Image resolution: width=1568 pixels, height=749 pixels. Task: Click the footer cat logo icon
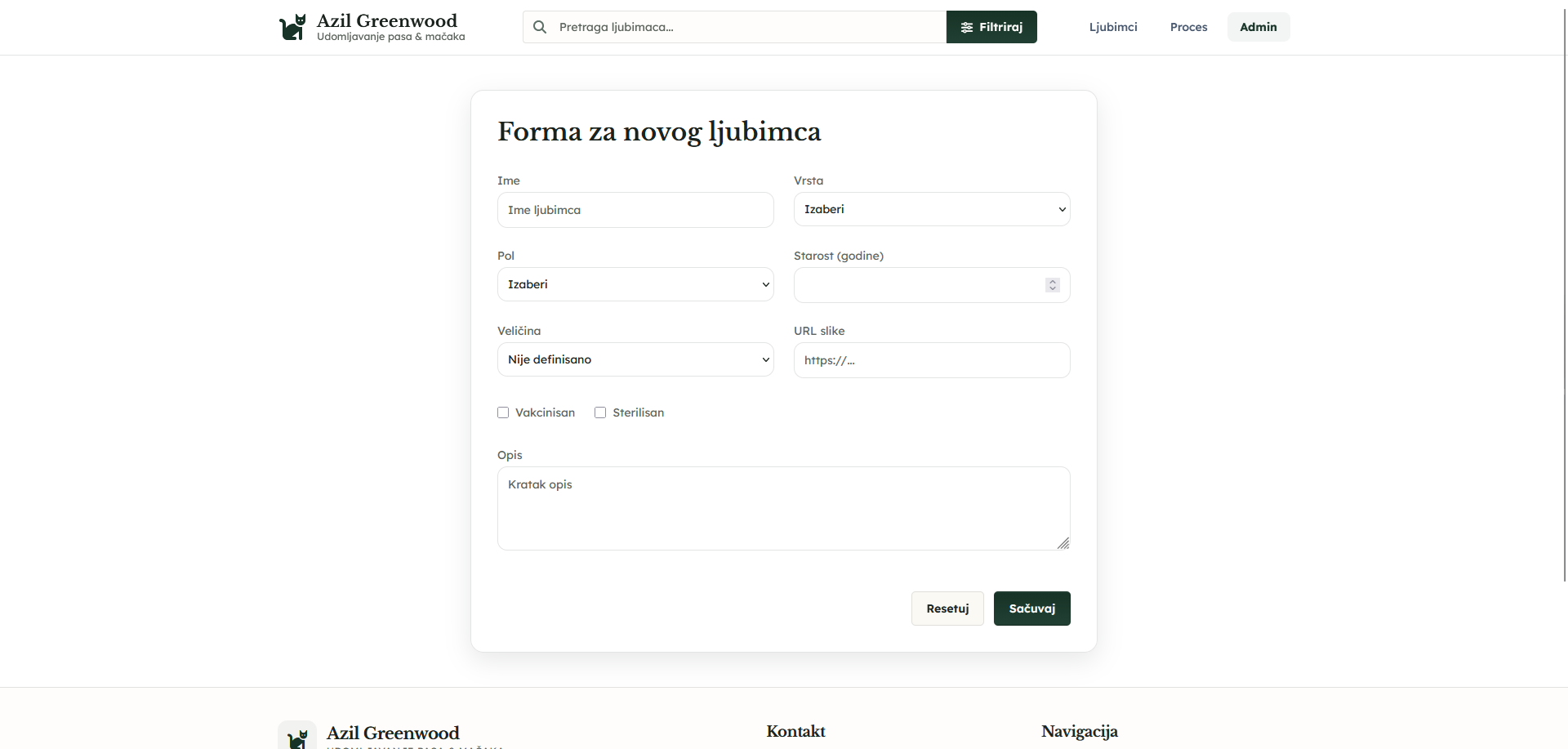297,737
